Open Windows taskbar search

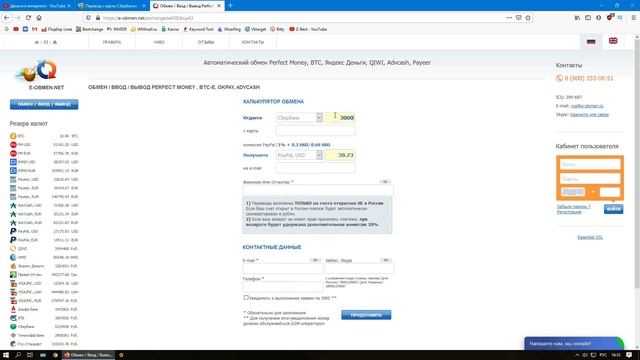[x=18, y=355]
